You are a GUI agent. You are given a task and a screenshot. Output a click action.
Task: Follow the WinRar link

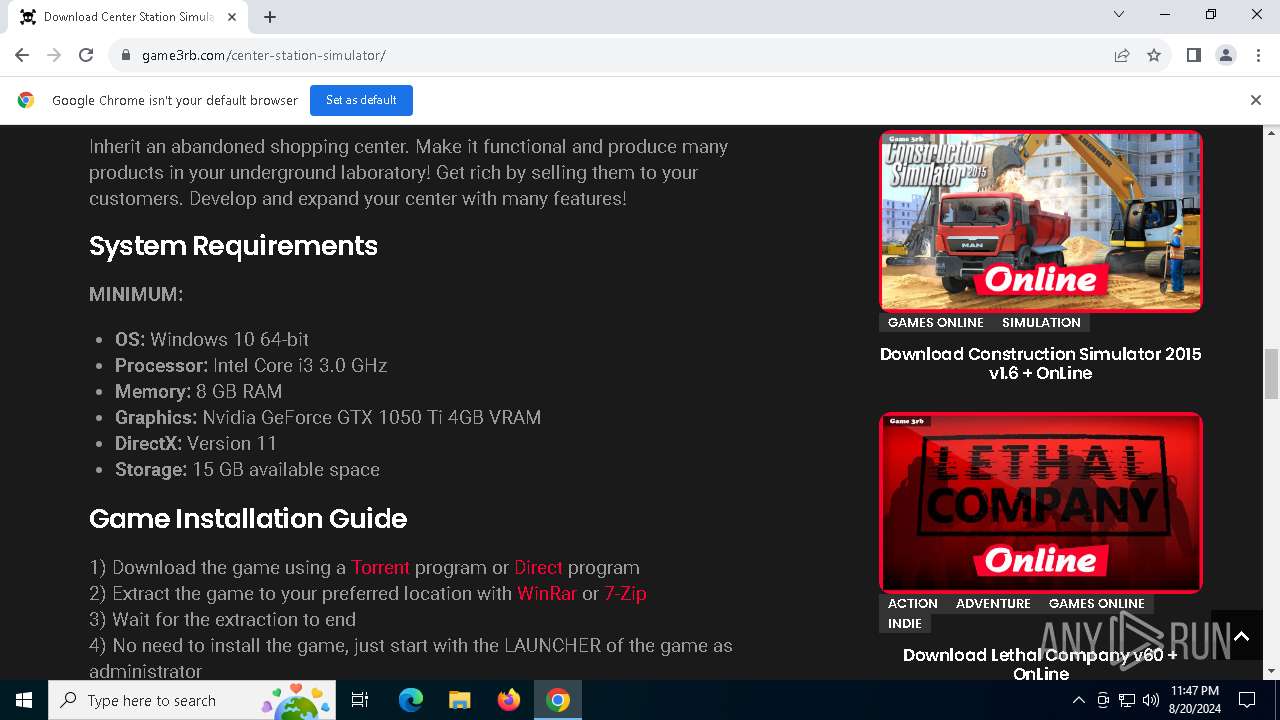coord(547,593)
